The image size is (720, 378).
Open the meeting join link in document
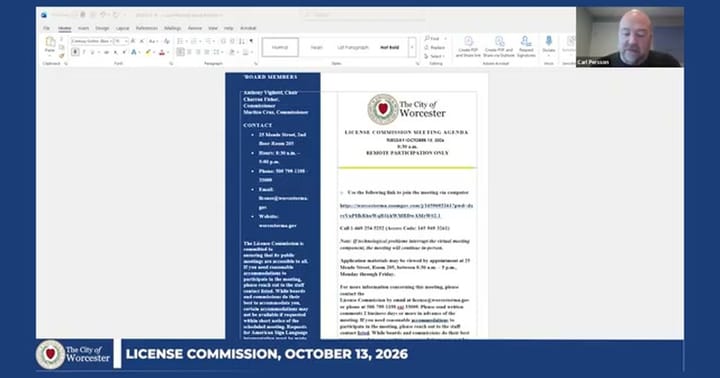tap(406, 210)
